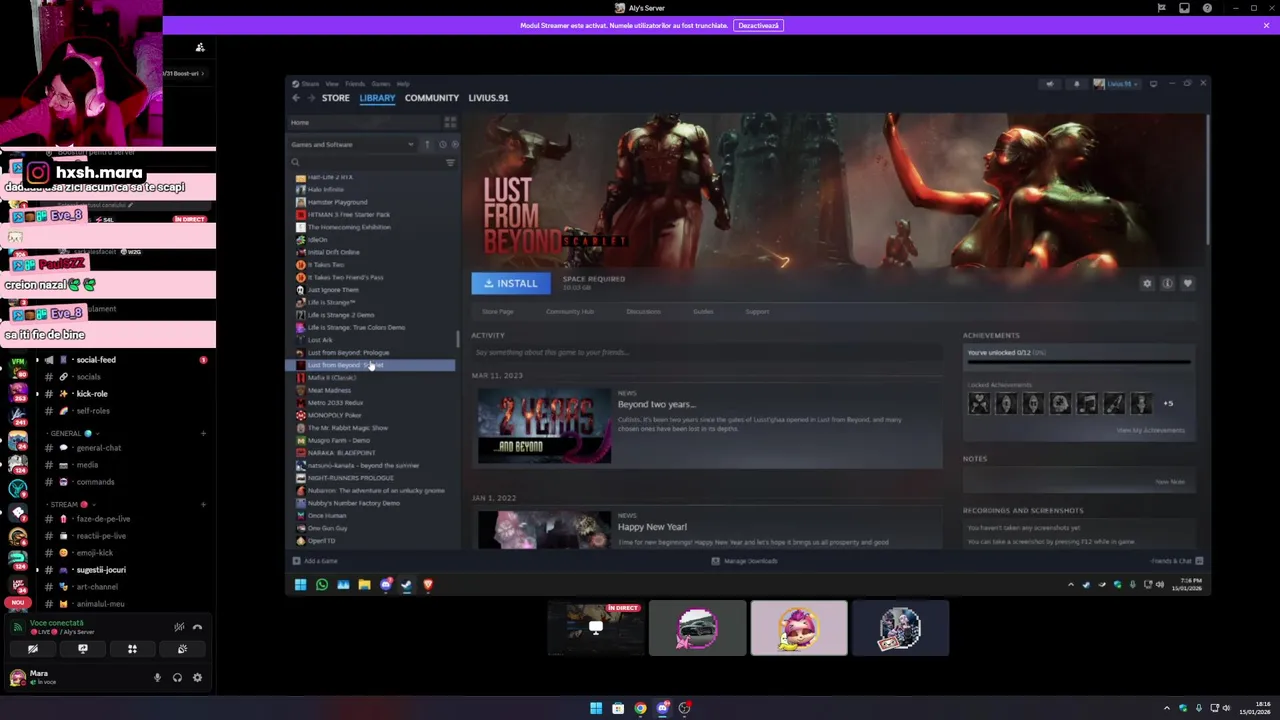
Task: Click the ready-to-play filter icon in library
Action: 454,144
